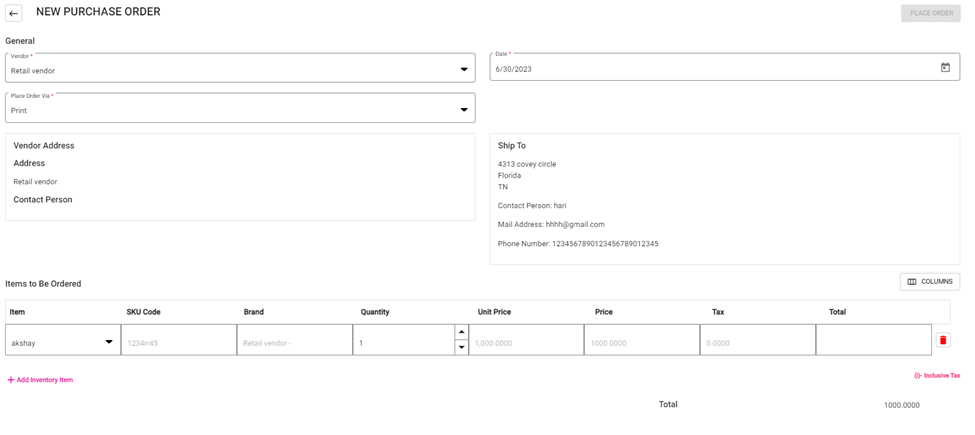Image resolution: width=975 pixels, height=435 pixels.
Task: Click the row Total field
Action: click(x=872, y=341)
